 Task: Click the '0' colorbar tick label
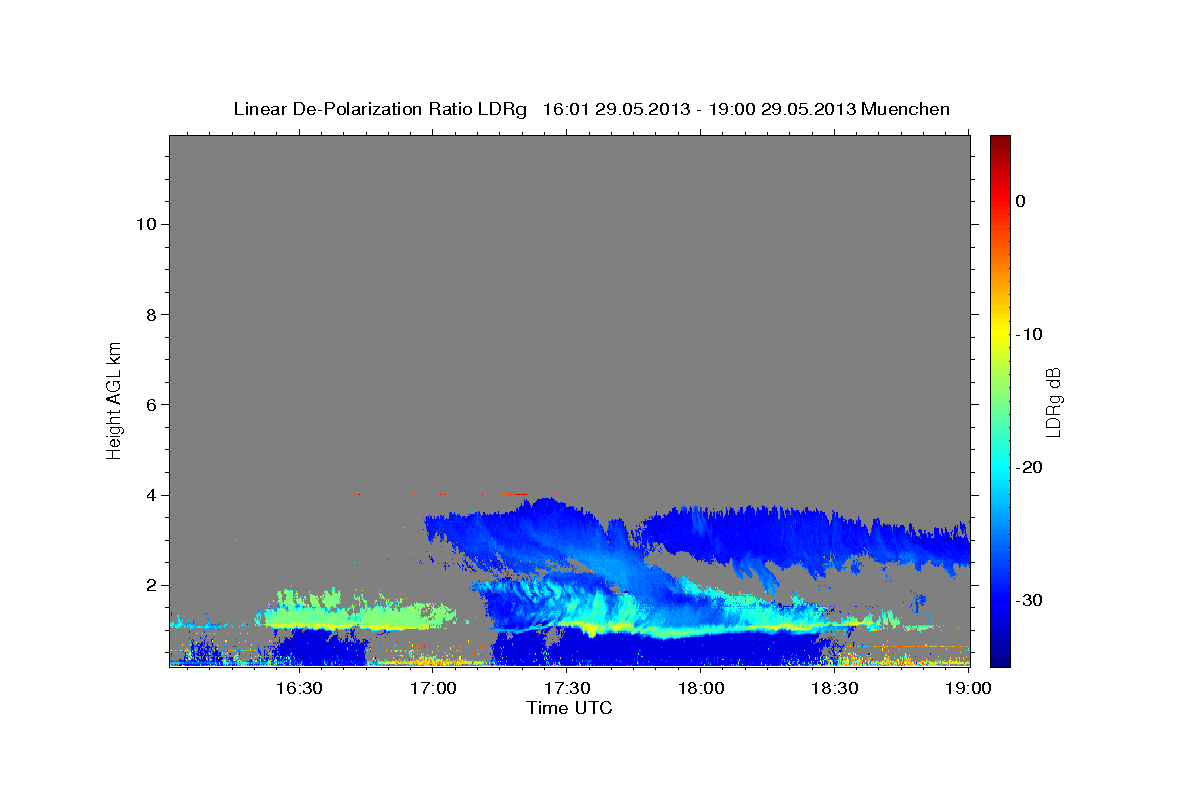coord(1021,201)
